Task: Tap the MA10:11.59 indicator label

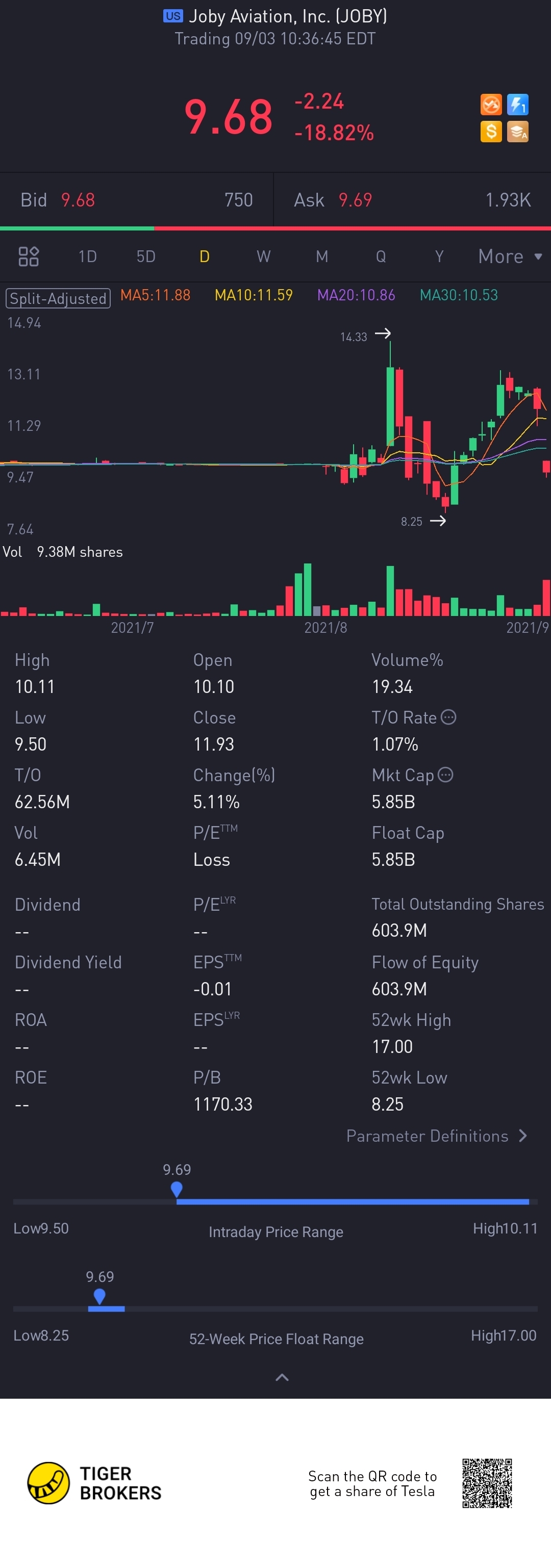Action: [x=254, y=295]
